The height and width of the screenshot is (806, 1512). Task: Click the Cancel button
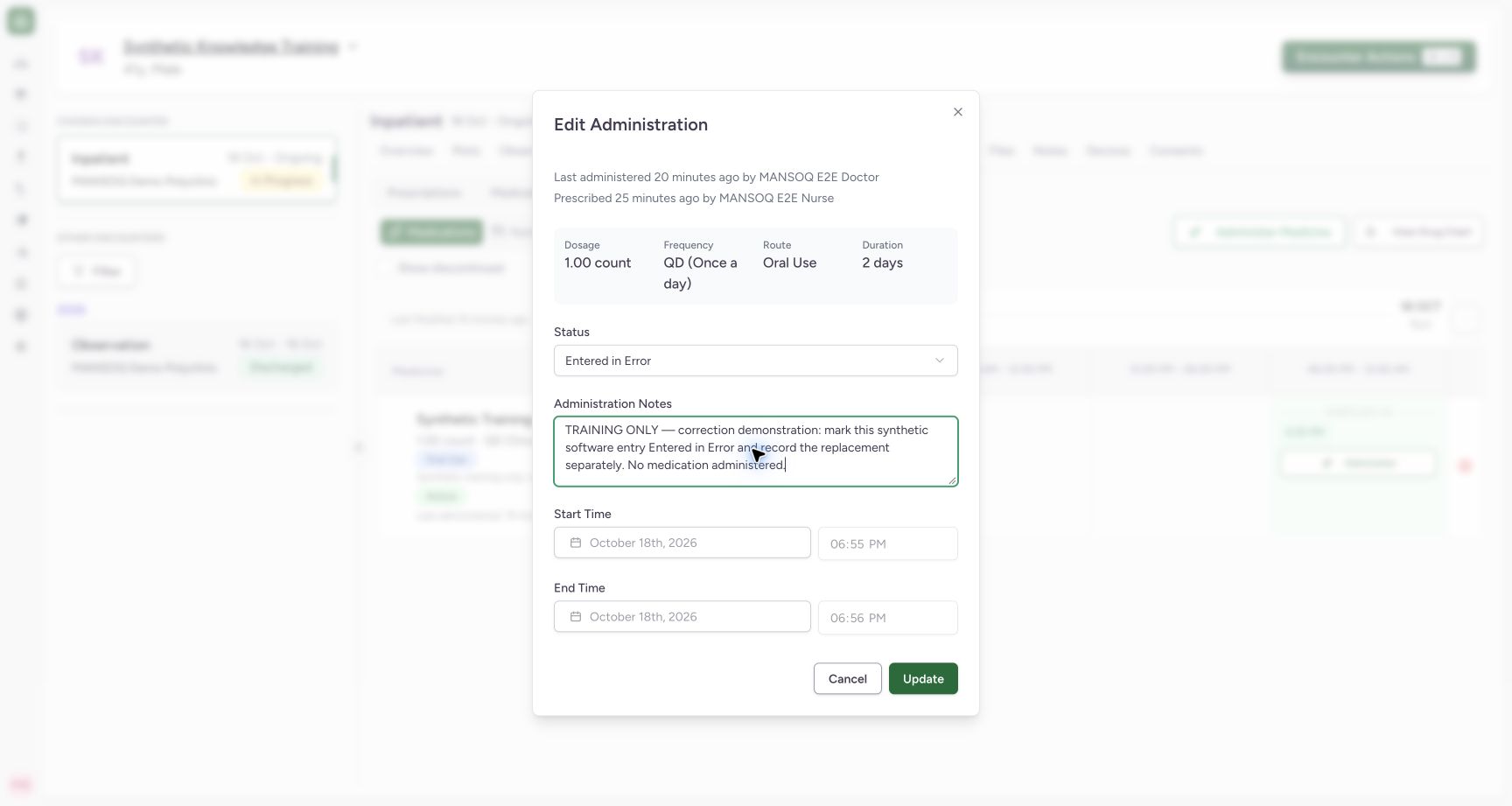(x=848, y=679)
